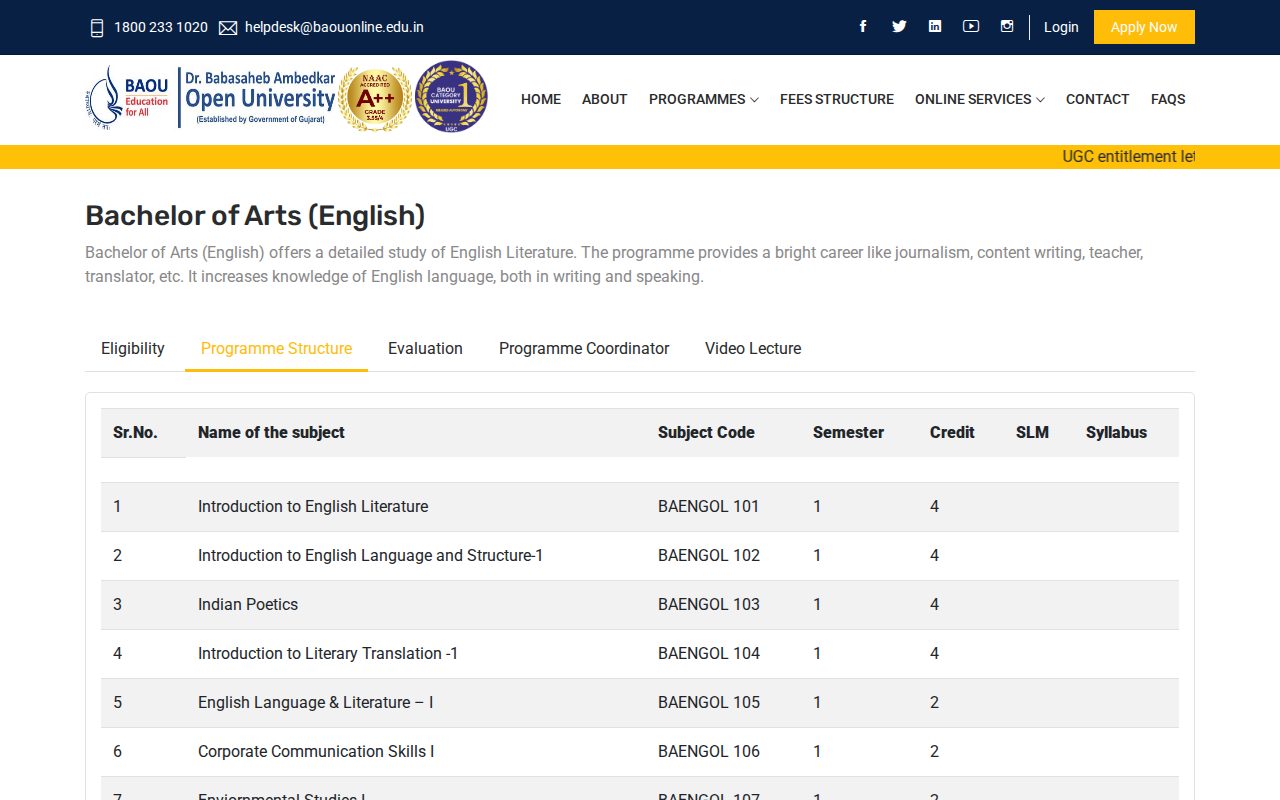
Task: Click the 1800 233 1020 phone number
Action: point(161,27)
